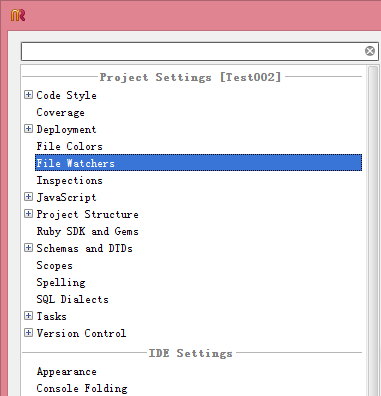Screen dimensions: 381x396
Task: Expand the Version Control node
Action: point(28,333)
